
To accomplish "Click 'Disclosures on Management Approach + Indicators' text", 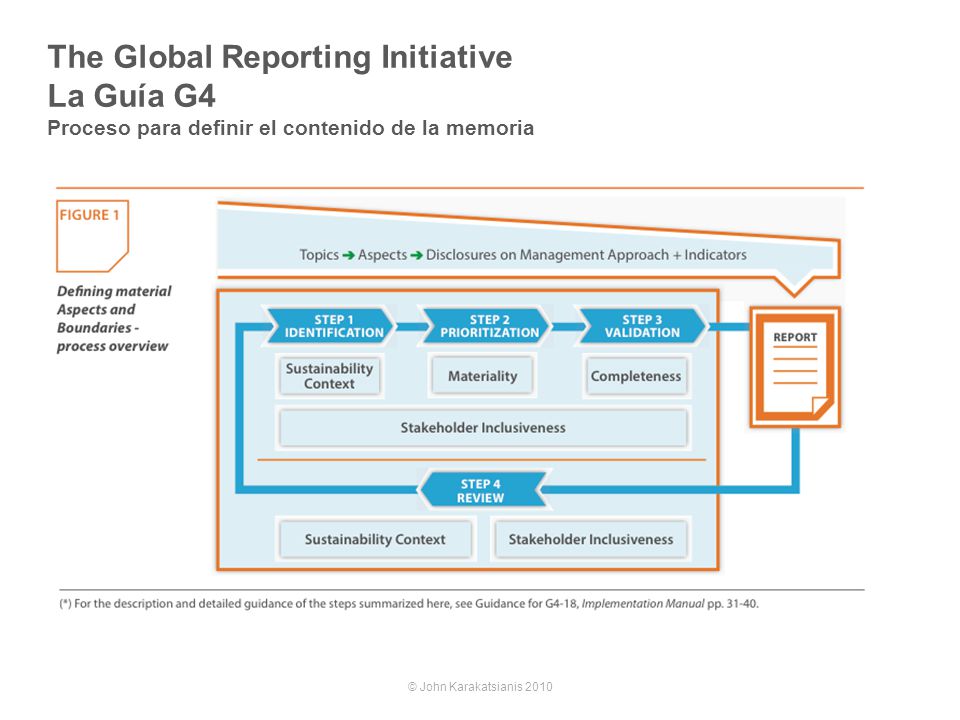I will (586, 255).
